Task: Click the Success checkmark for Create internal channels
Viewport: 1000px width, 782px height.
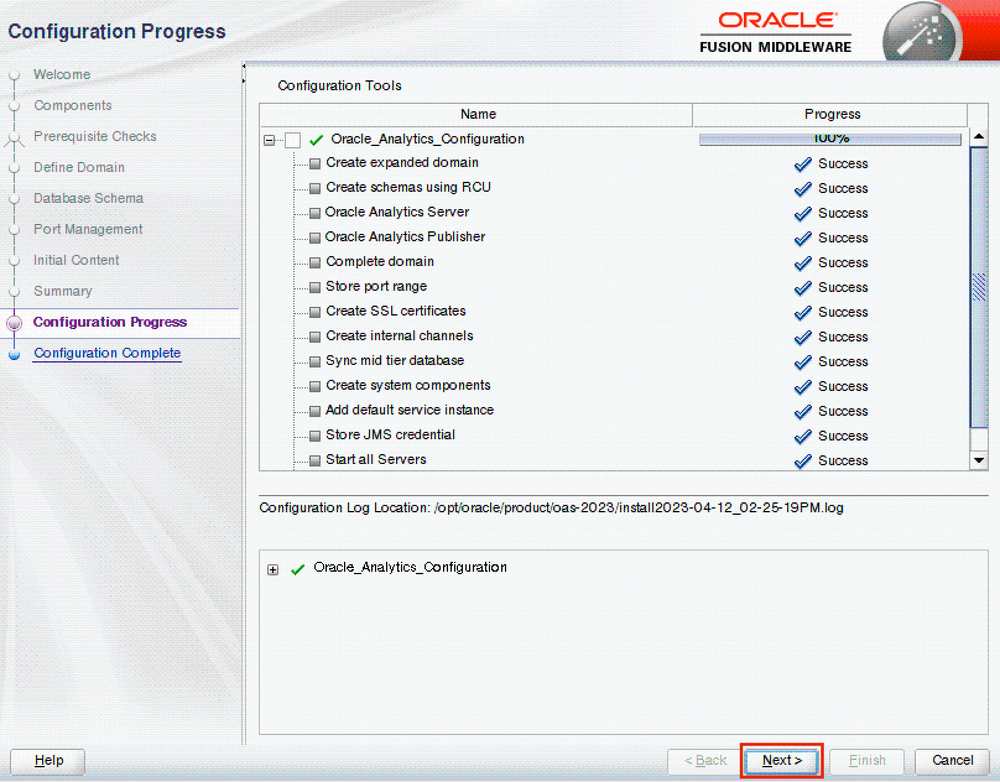Action: (x=803, y=337)
